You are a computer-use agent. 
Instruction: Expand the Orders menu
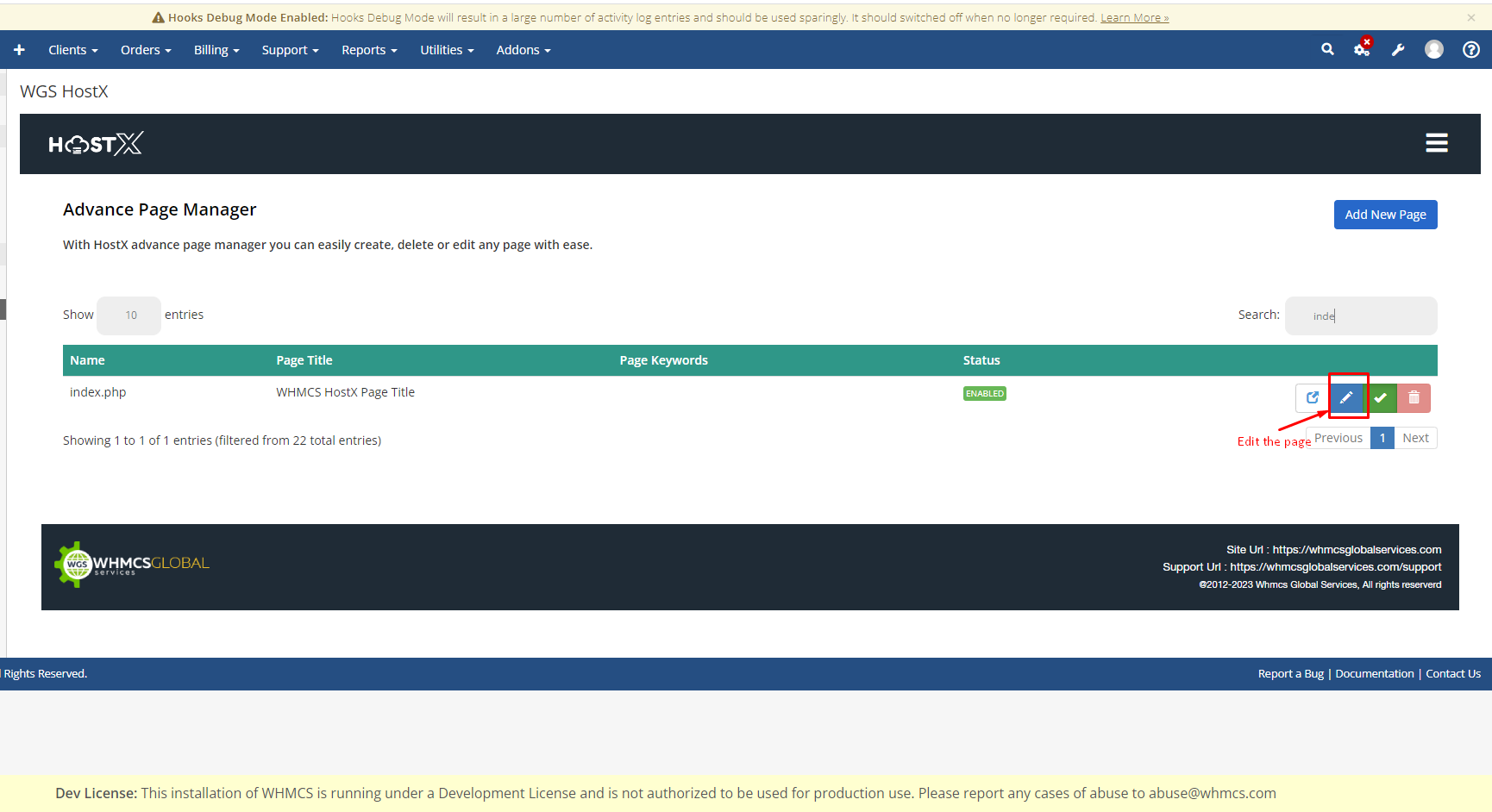coord(146,50)
